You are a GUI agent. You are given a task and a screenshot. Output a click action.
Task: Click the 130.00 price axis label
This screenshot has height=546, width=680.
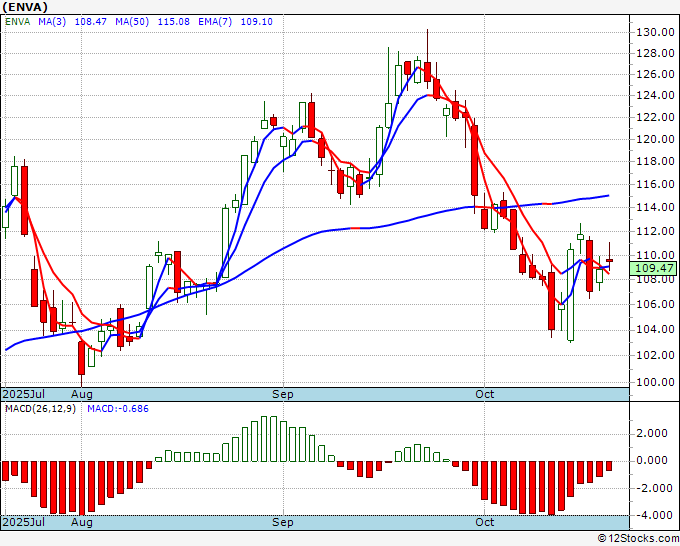tap(655, 32)
